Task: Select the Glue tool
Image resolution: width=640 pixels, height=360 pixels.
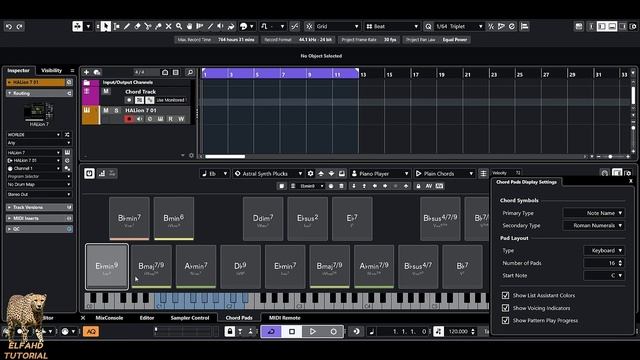Action: click(x=158, y=27)
